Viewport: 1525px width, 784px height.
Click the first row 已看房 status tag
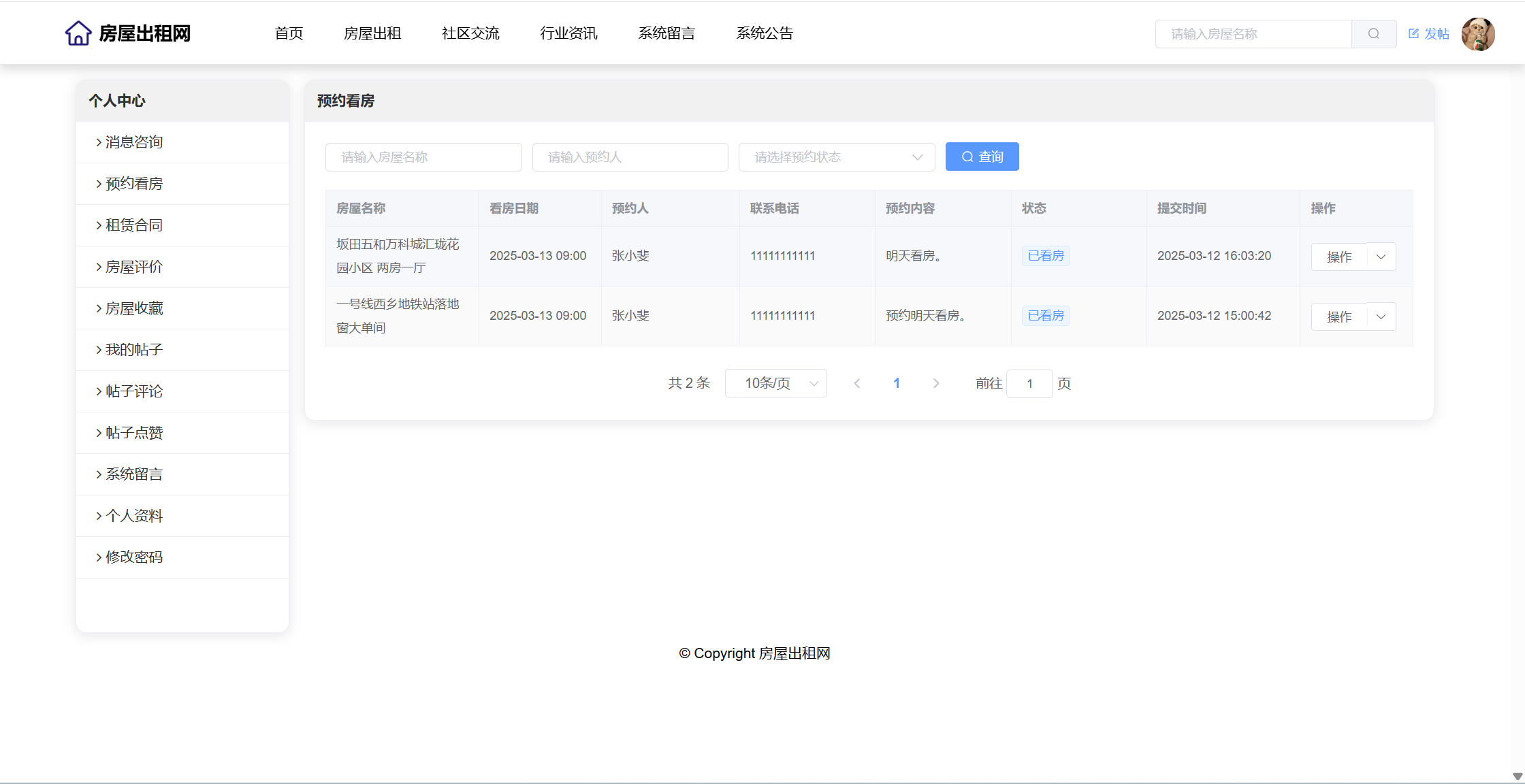pos(1045,256)
